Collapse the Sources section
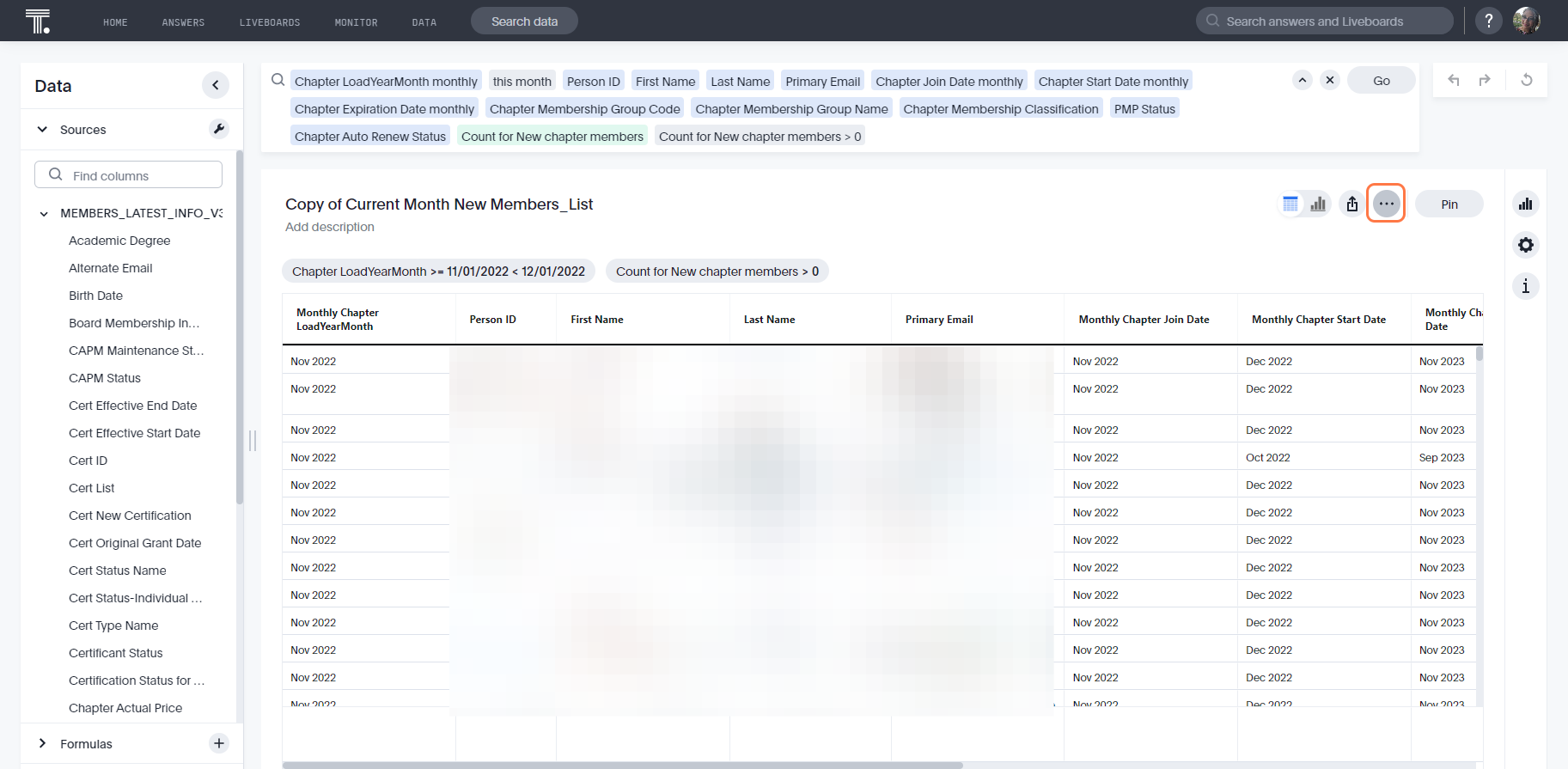Image resolution: width=1568 pixels, height=769 pixels. [42, 130]
